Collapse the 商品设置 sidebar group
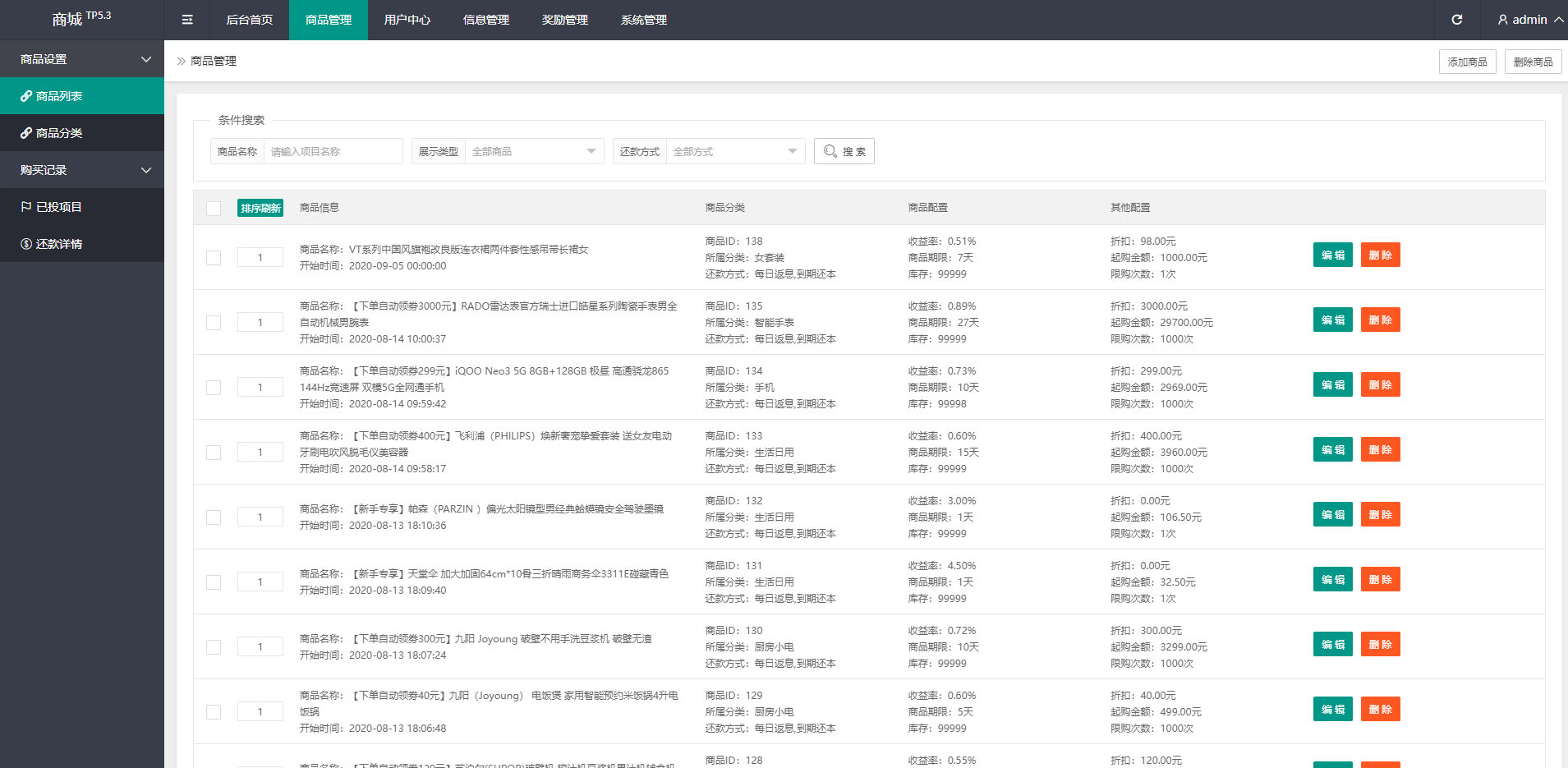1568x768 pixels. pos(82,58)
